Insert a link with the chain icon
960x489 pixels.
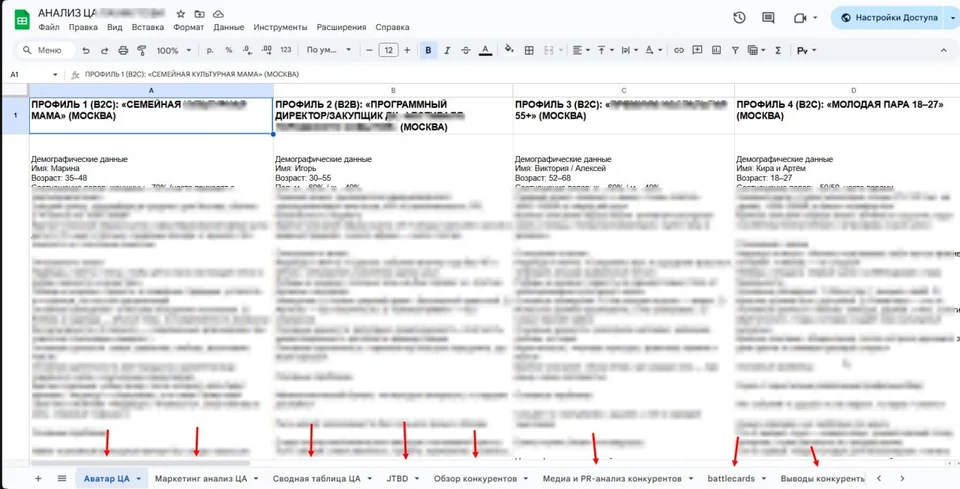click(x=678, y=50)
